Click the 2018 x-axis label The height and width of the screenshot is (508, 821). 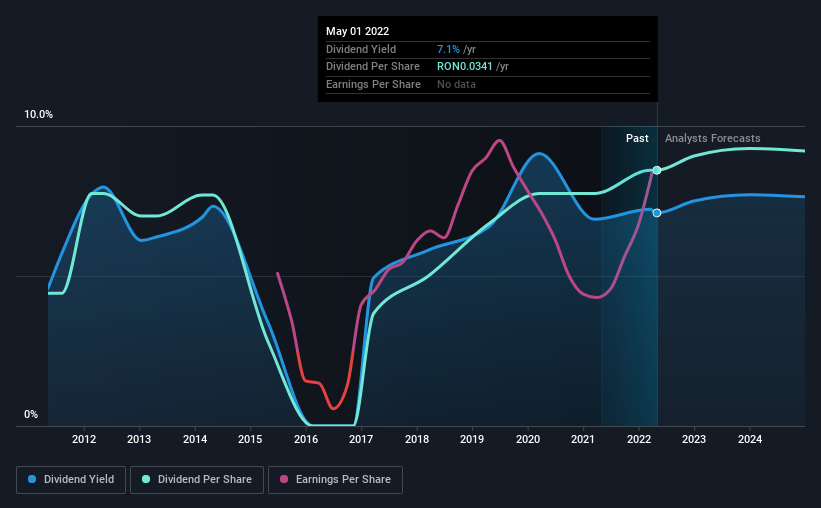coord(417,439)
